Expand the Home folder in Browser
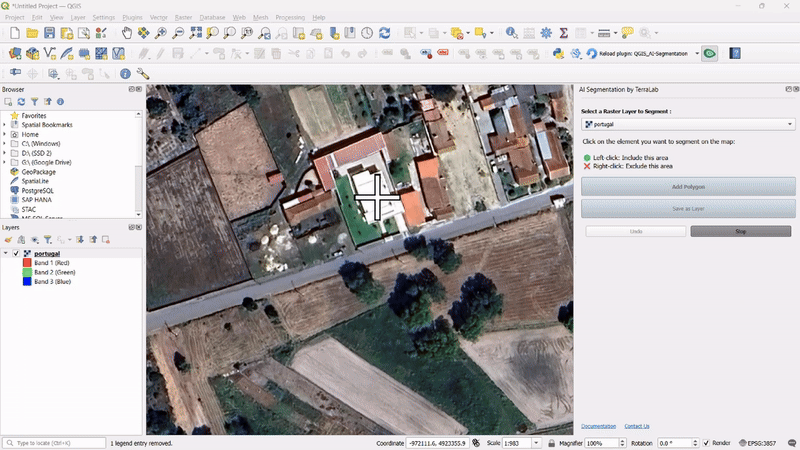Screen dimensions: 800x450 click(5, 134)
